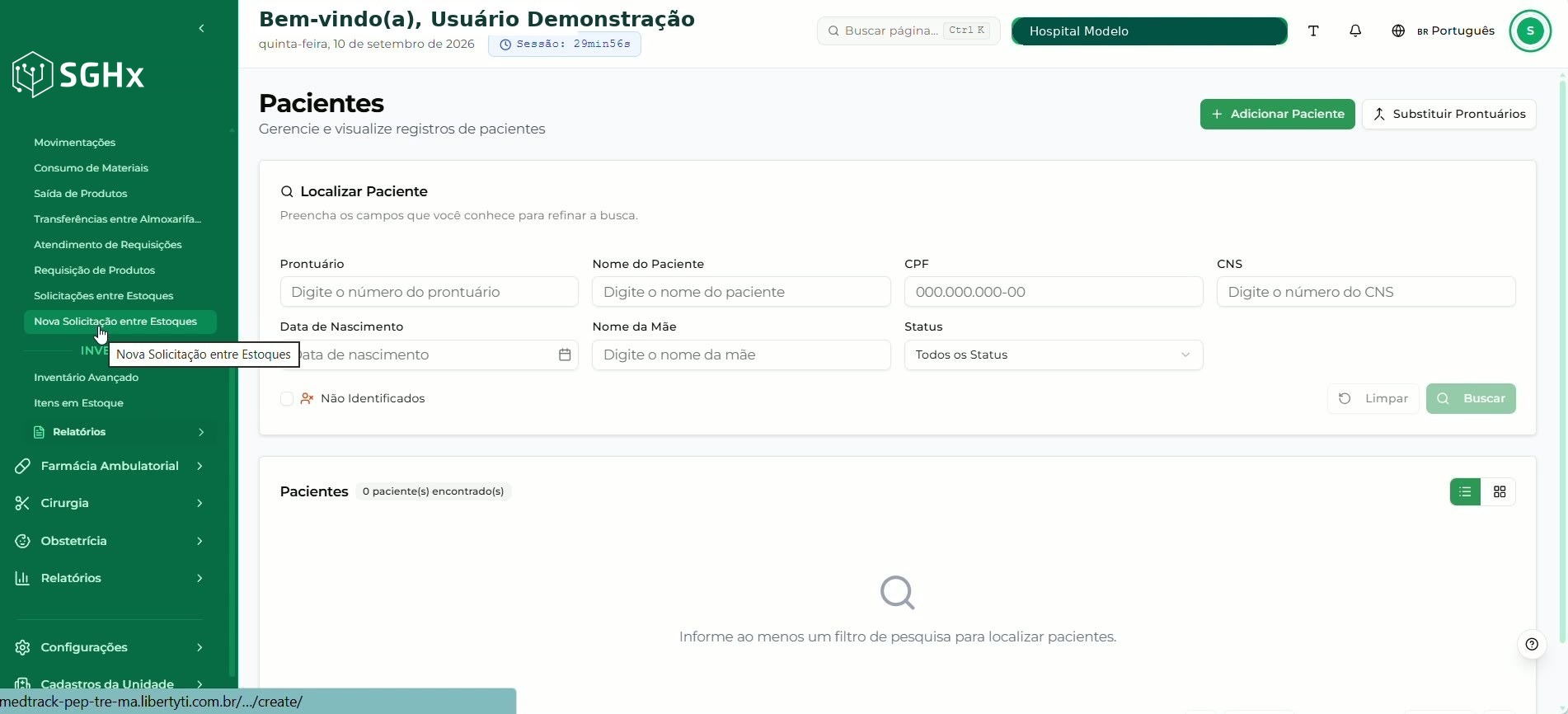Open the Hospital Modelo unit selector

[1149, 31]
